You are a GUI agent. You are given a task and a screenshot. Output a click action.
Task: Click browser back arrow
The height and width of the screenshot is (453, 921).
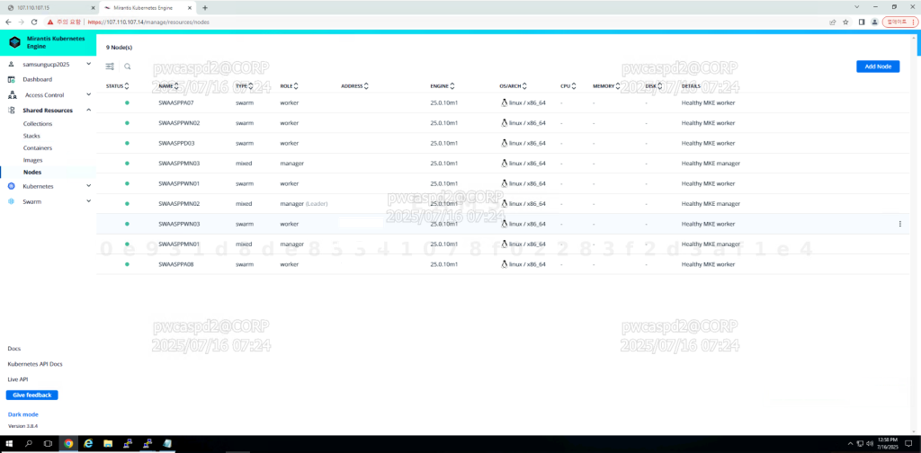point(8,22)
